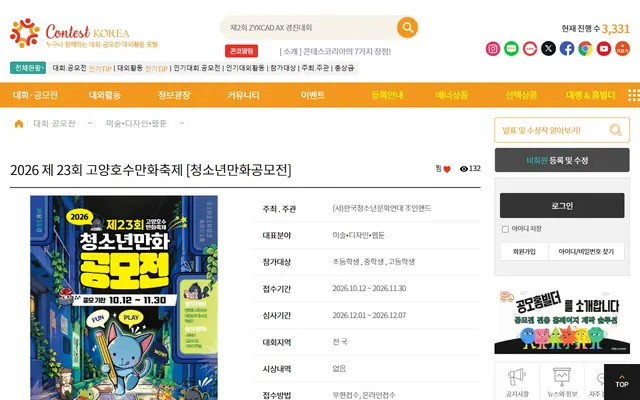640x400 pixels.
Task: Click the eye view count icon
Action: [x=464, y=169]
